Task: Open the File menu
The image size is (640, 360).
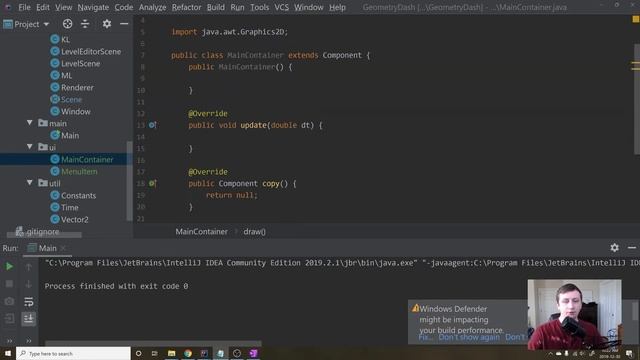Action: (24, 7)
